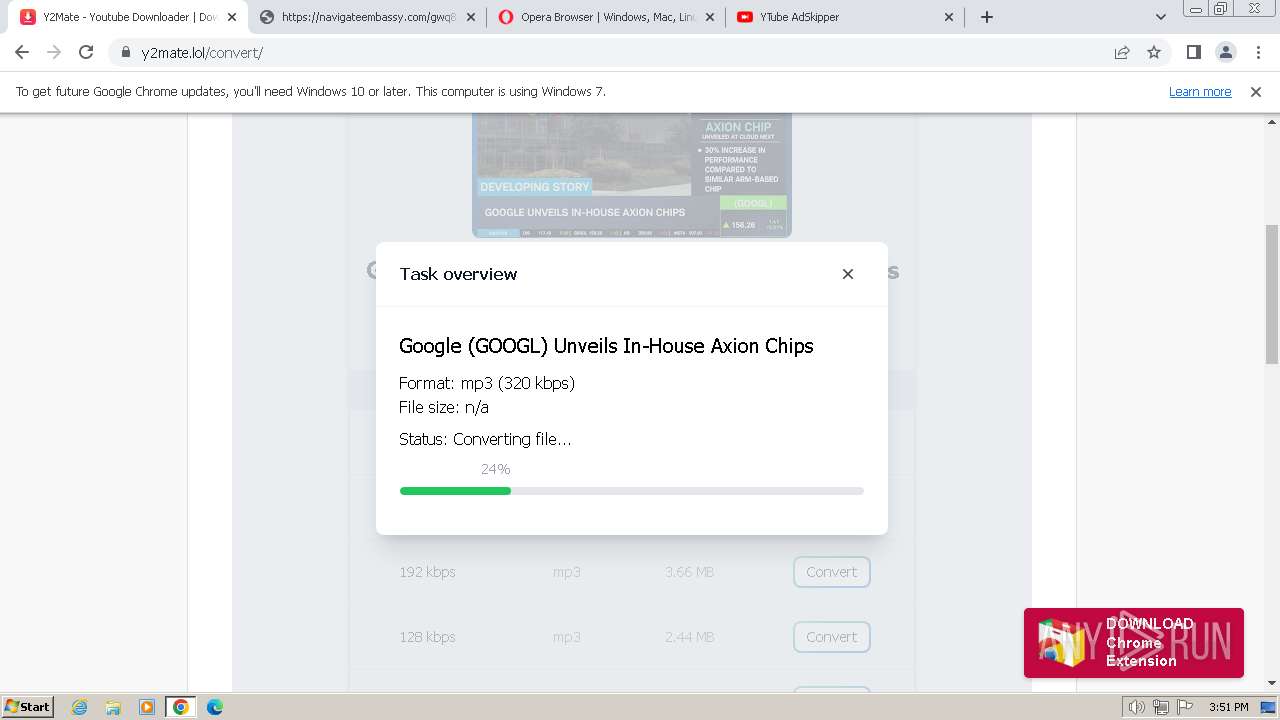Open the Windows Start menu
The width and height of the screenshot is (1280, 720).
point(27,707)
